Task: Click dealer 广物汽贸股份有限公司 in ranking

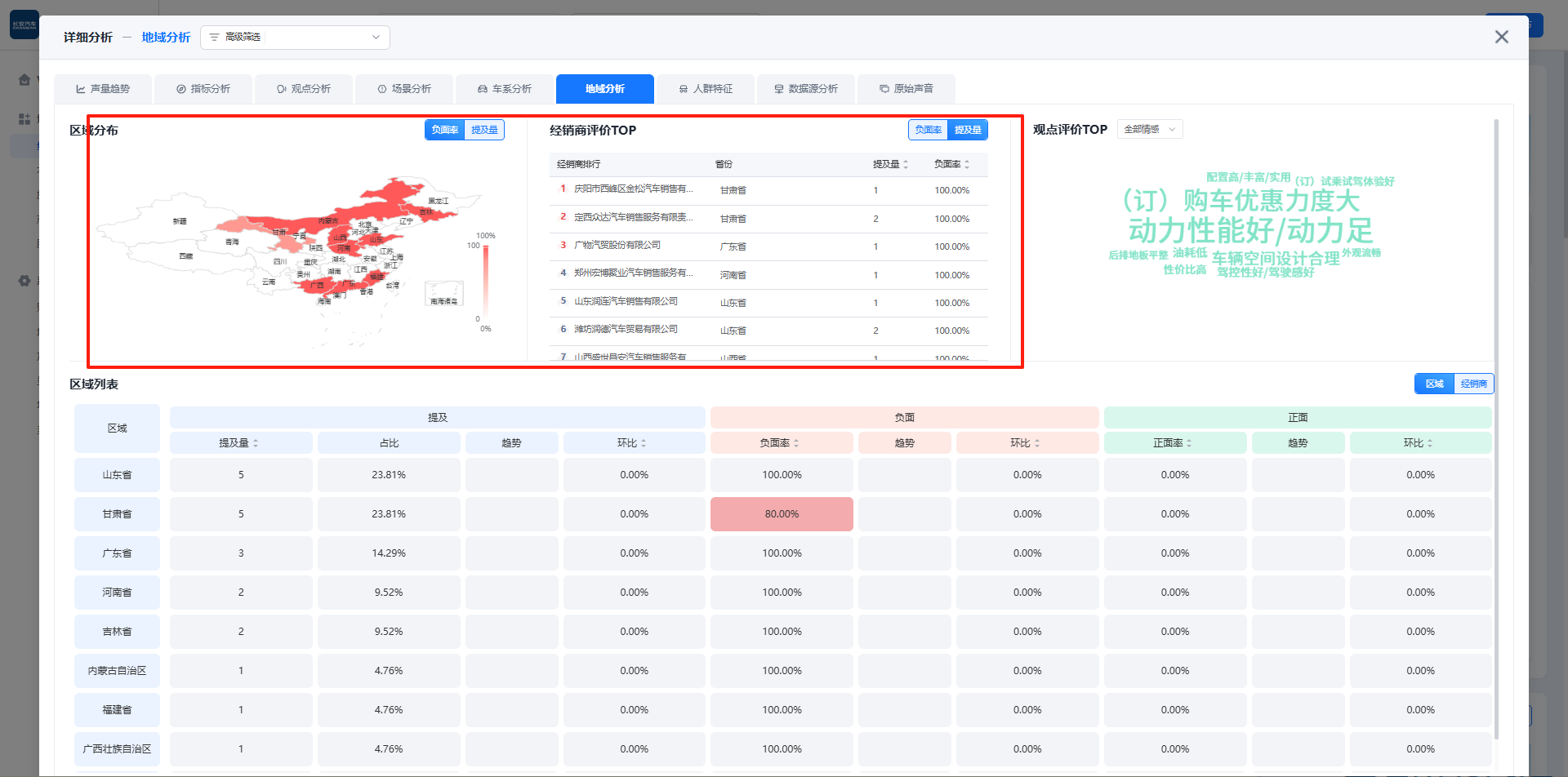Action: pos(617,246)
